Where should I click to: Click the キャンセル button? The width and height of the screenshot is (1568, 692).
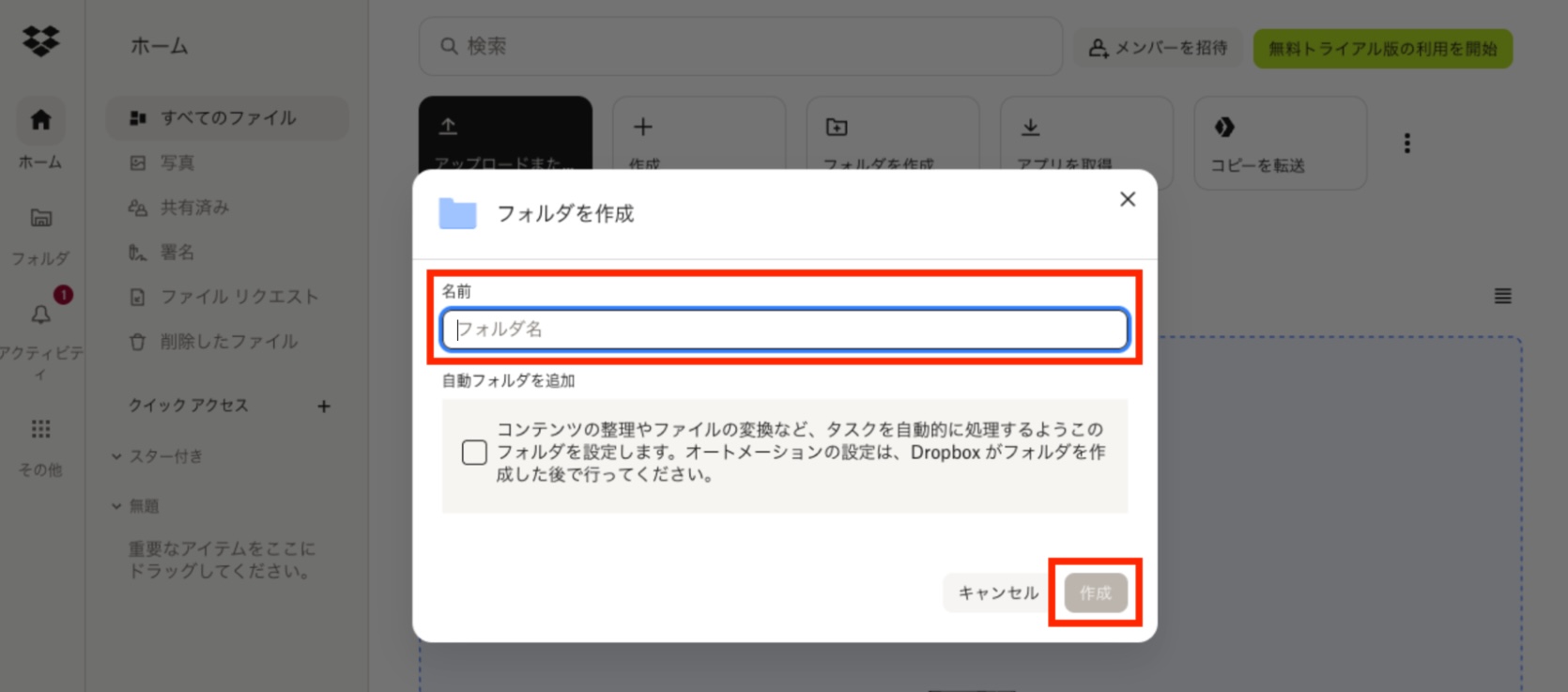[x=997, y=593]
